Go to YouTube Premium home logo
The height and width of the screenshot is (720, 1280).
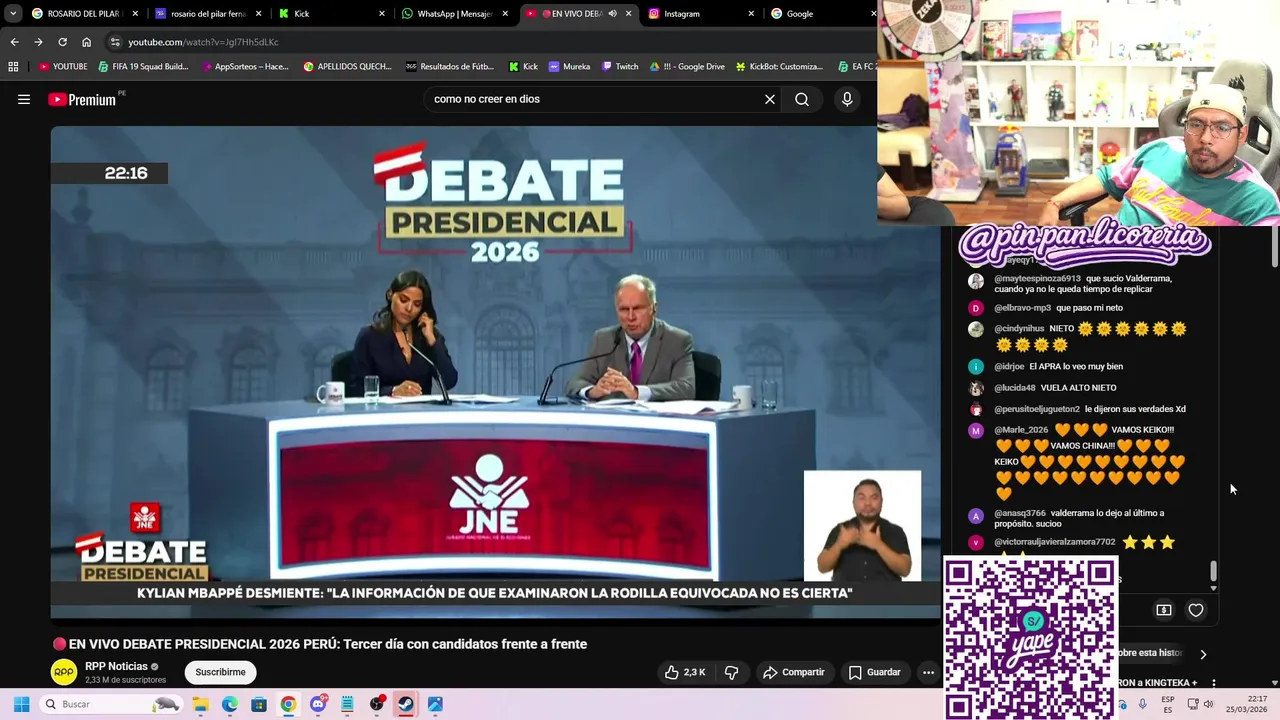(x=82, y=99)
